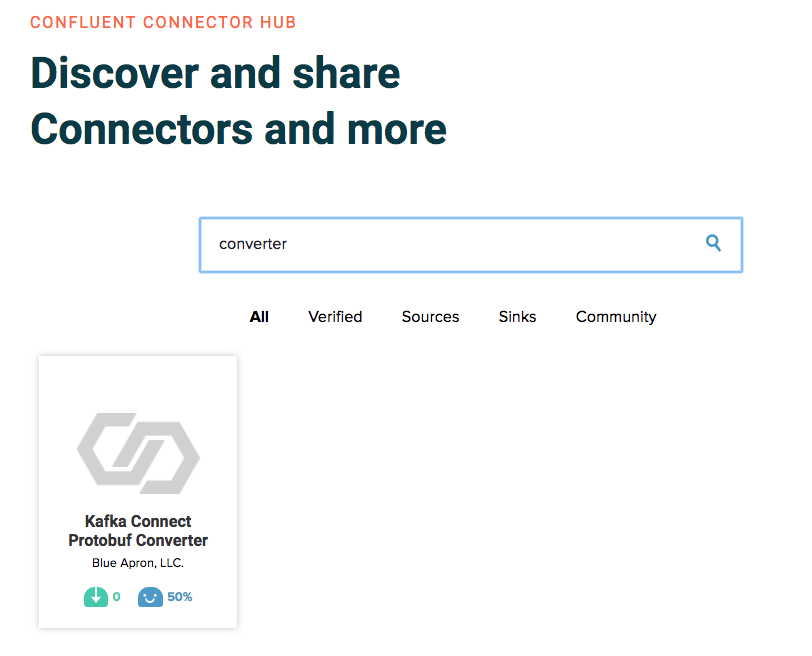Click the Confluent Connector Hub heading
Viewport: 812px width, 656px height.
pos(163,22)
